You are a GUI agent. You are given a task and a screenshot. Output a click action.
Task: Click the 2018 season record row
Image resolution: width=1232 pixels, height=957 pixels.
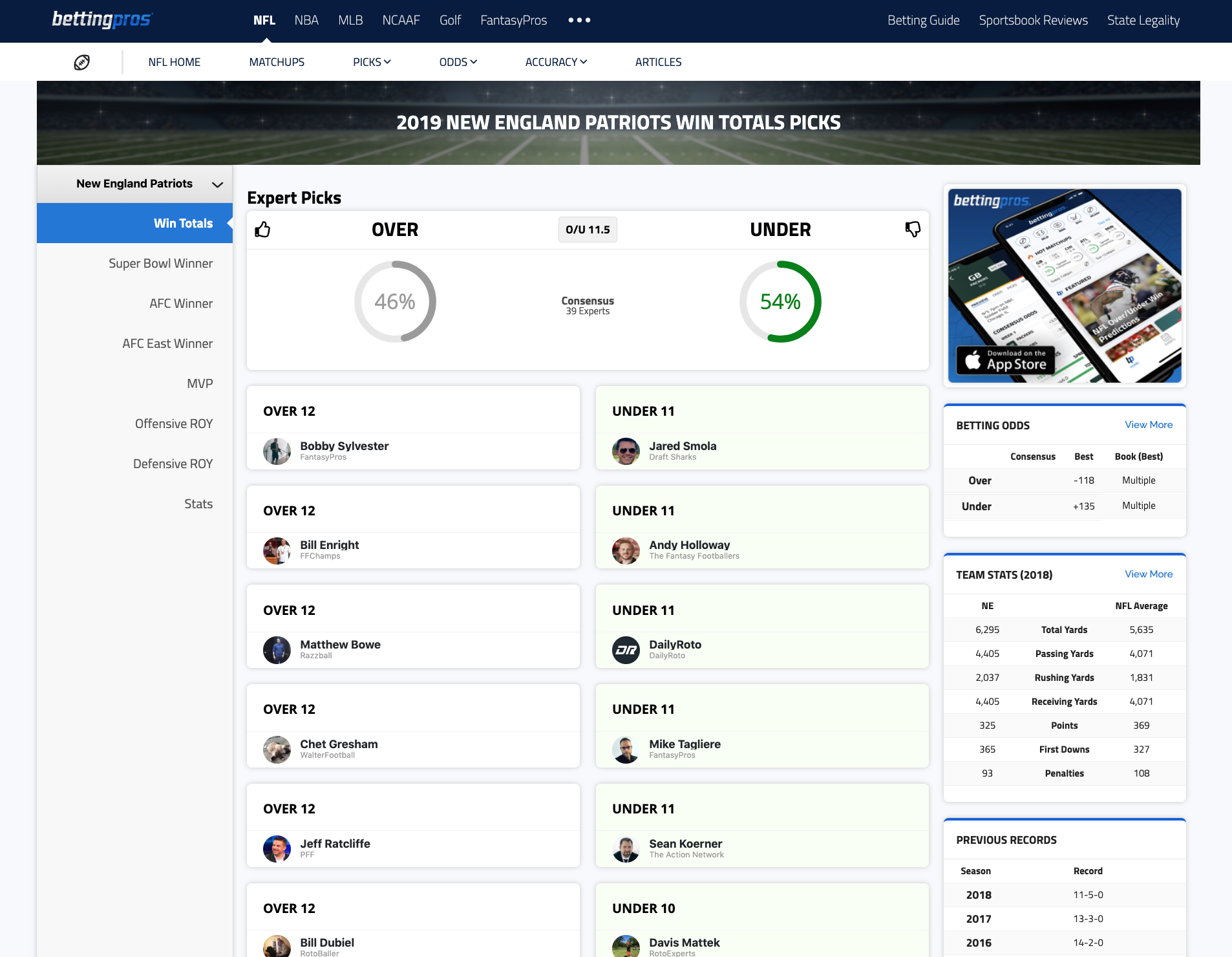(1065, 895)
